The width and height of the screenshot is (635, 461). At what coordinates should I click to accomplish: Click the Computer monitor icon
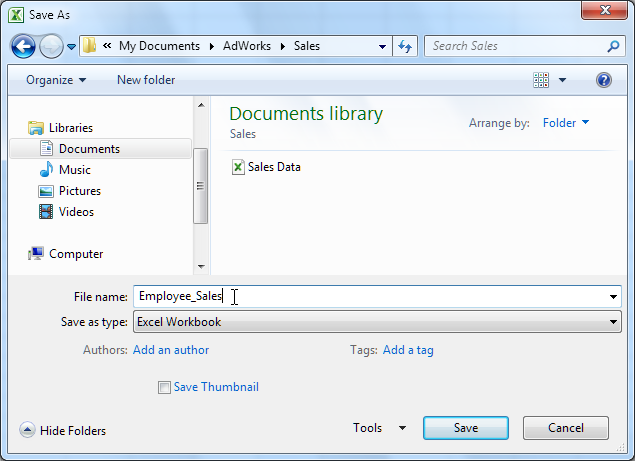point(36,254)
